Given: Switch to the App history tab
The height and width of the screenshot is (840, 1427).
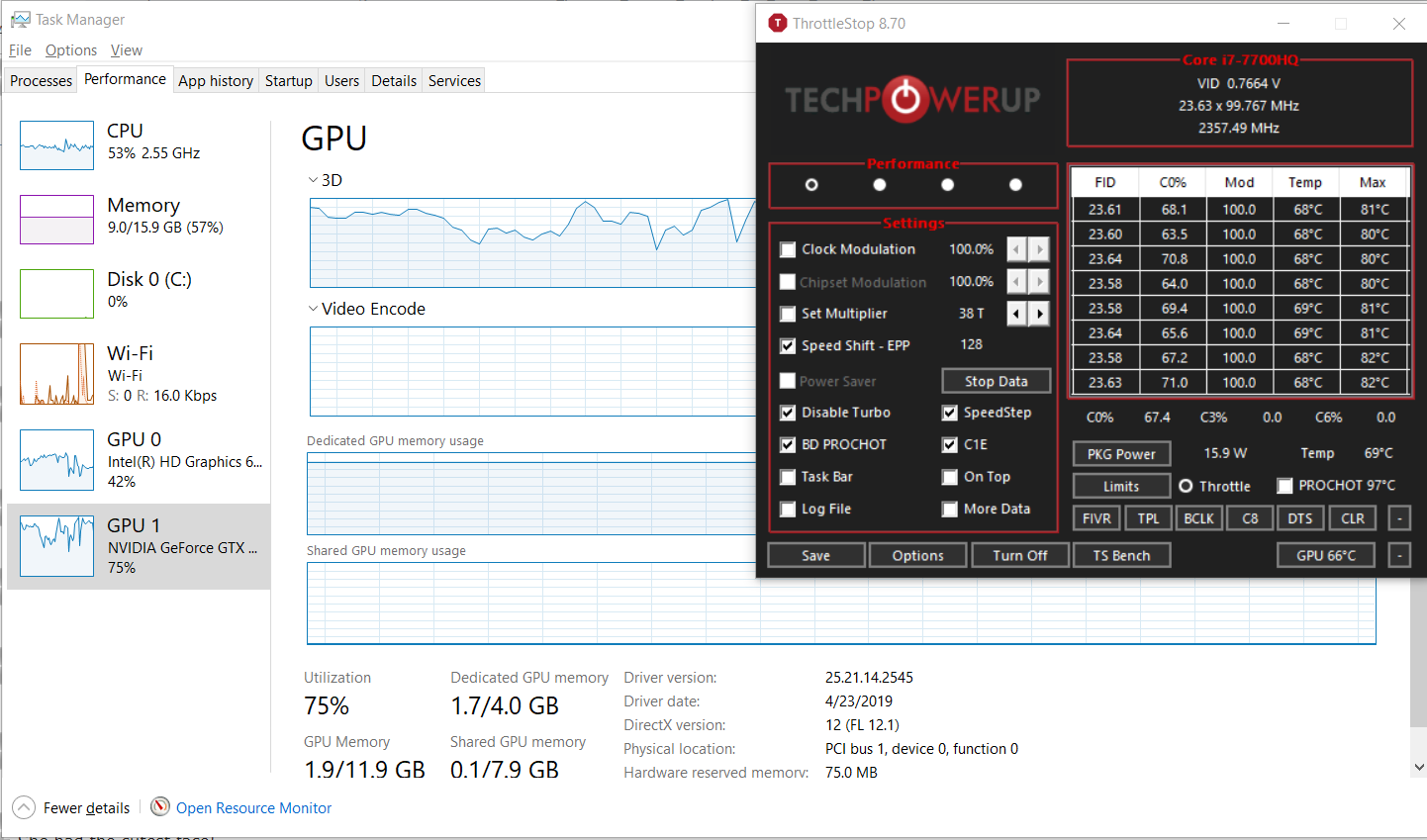Looking at the screenshot, I should [216, 81].
